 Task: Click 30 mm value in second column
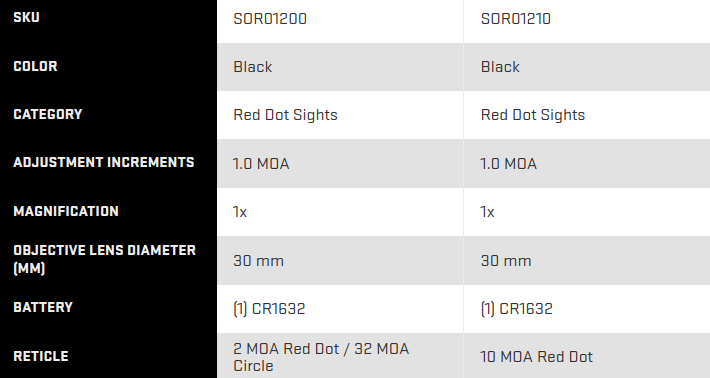[x=506, y=261]
